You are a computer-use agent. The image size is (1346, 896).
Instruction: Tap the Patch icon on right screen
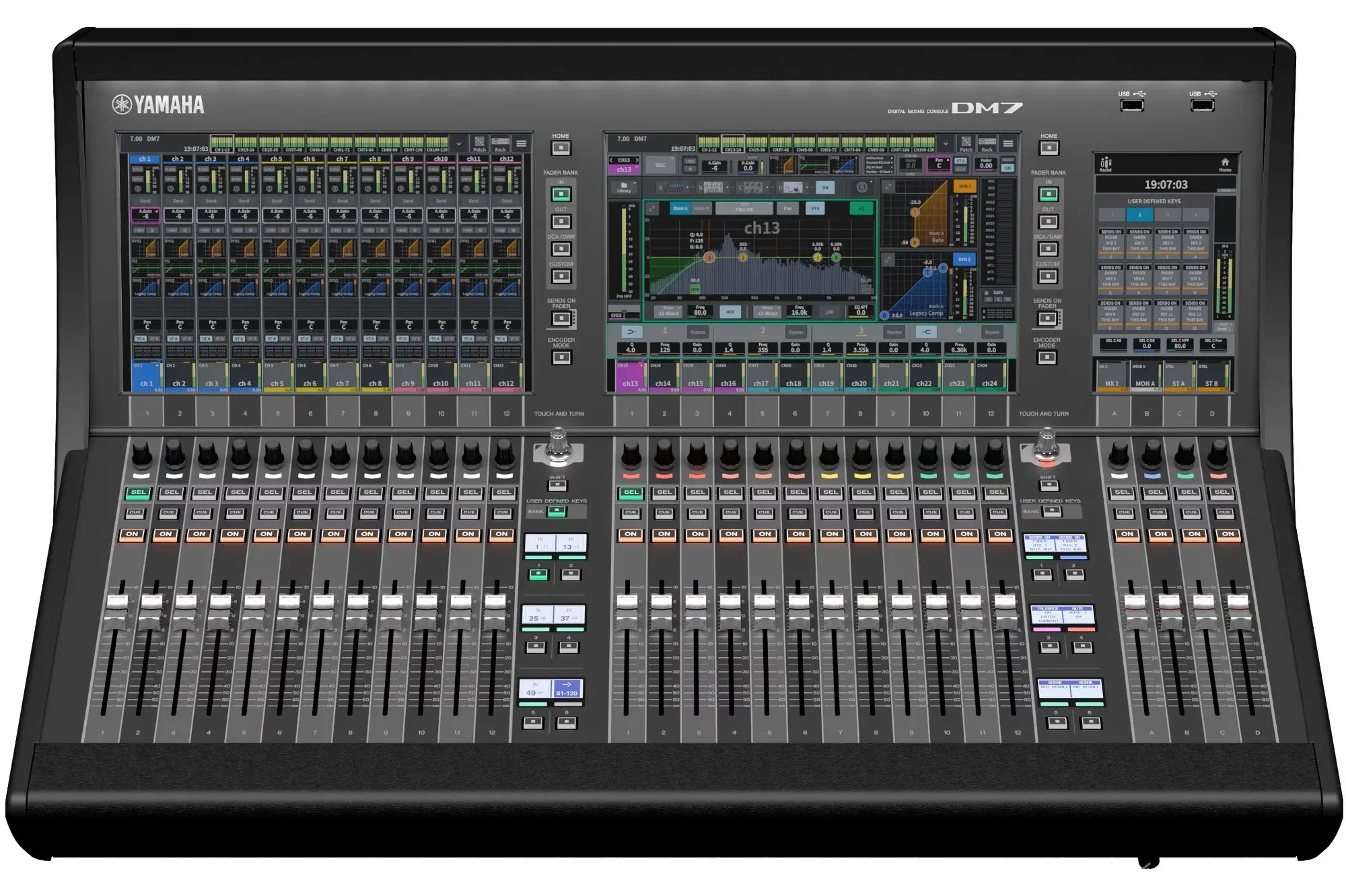click(966, 143)
